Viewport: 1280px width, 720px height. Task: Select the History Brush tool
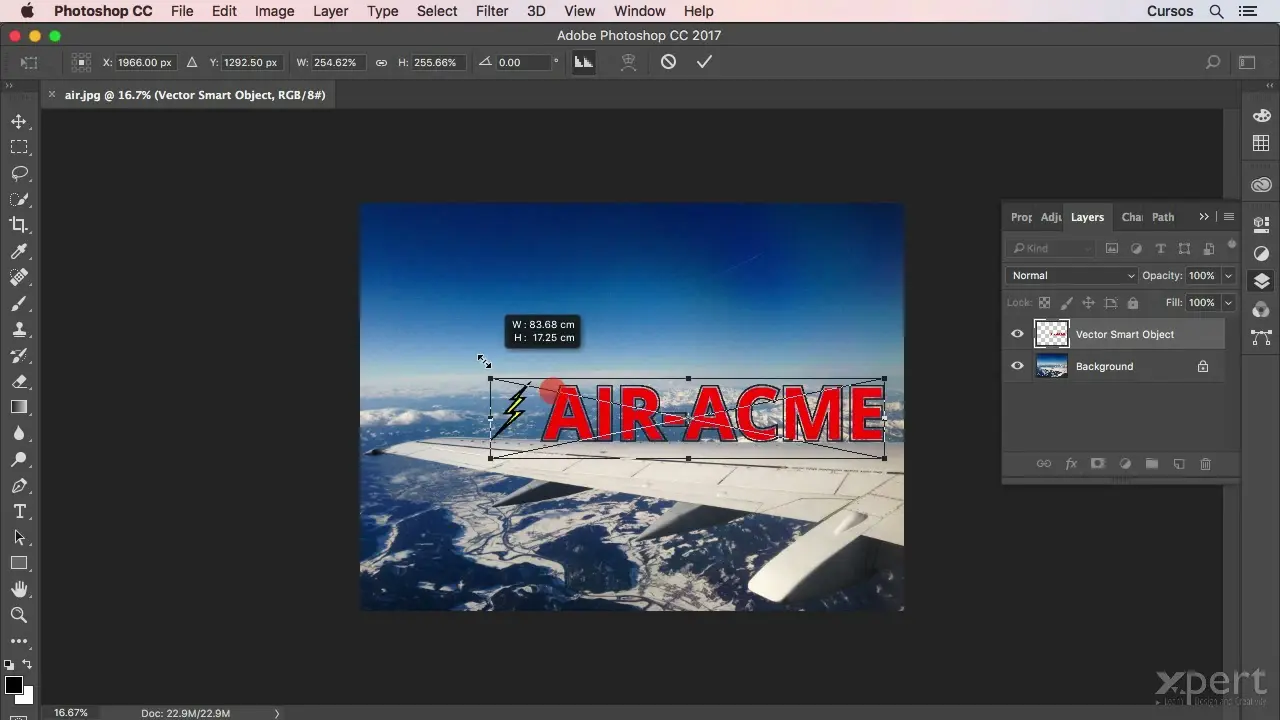pos(19,355)
